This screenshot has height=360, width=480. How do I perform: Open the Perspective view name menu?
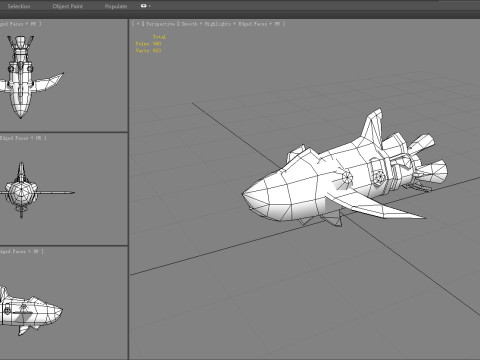click(x=160, y=24)
